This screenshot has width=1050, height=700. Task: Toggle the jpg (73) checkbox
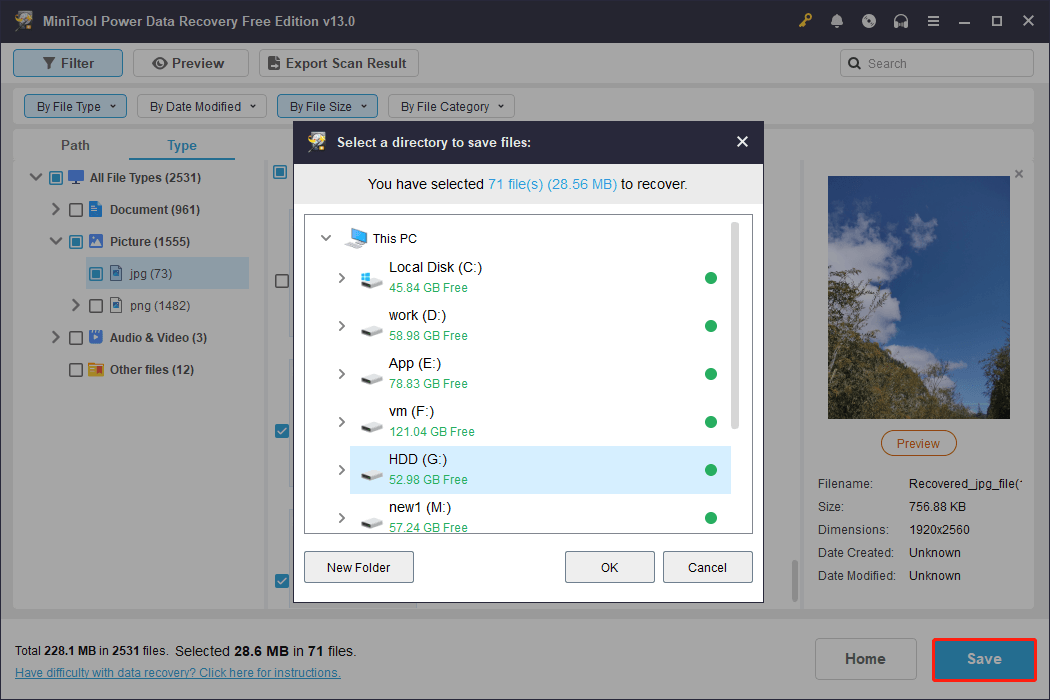96,274
